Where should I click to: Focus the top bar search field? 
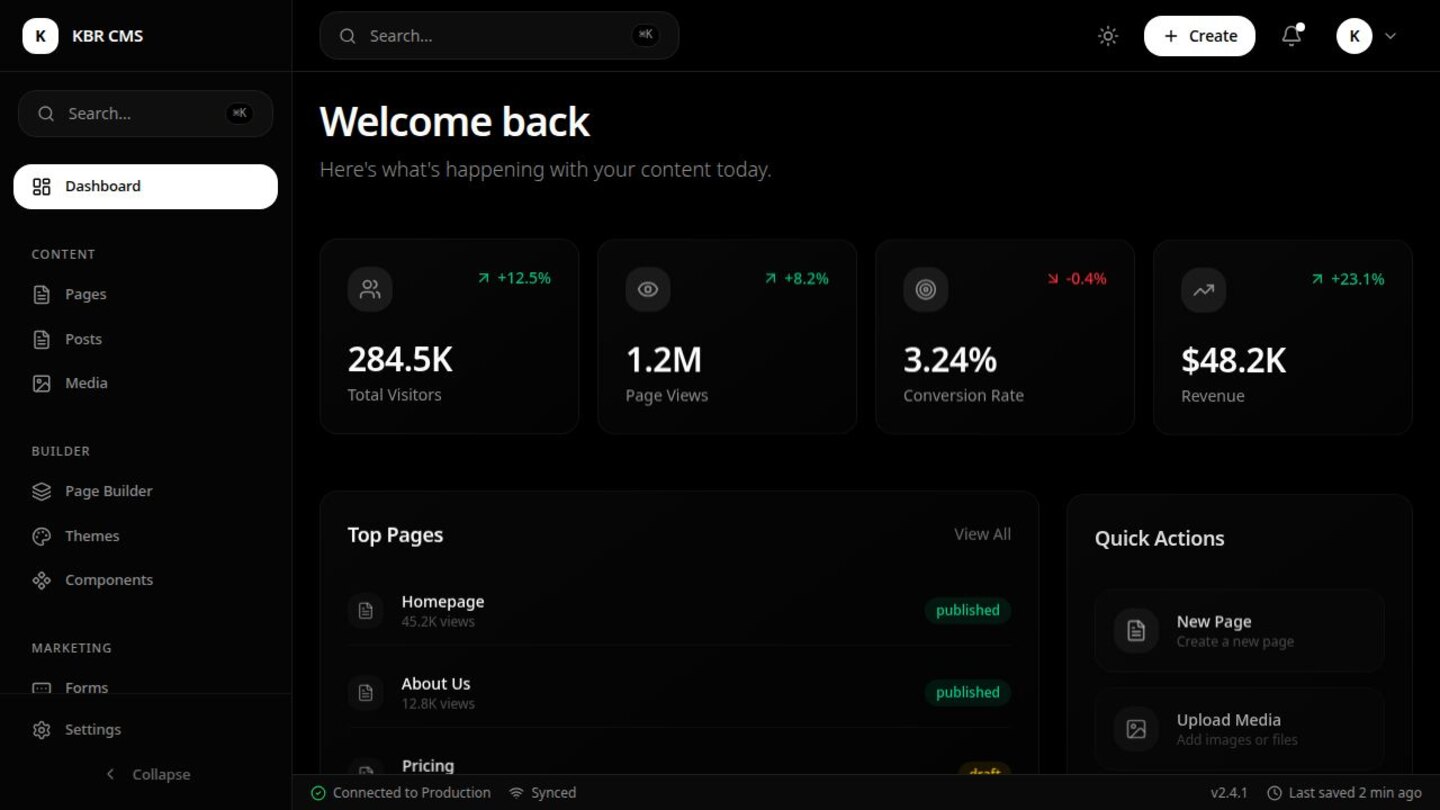(499, 36)
